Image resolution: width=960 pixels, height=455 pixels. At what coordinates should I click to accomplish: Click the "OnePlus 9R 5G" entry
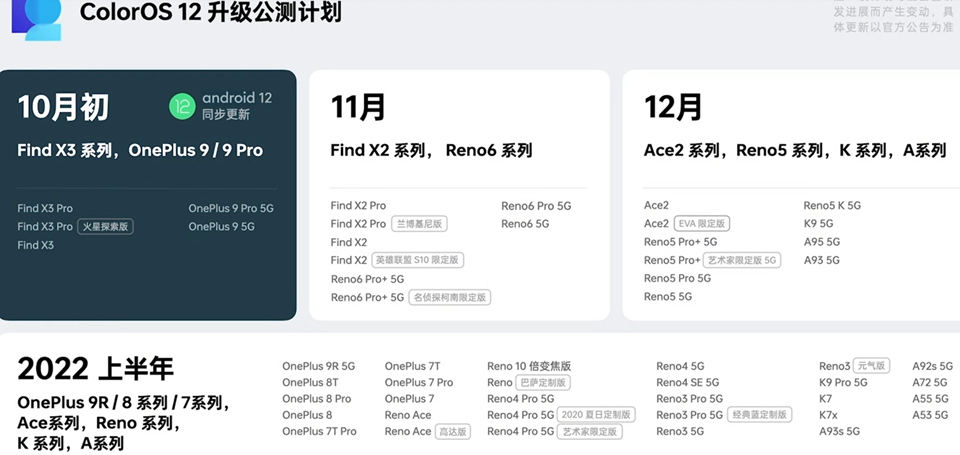coord(318,366)
